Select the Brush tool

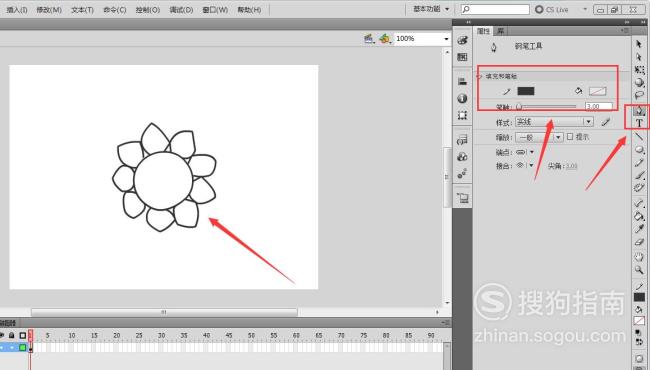coord(639,175)
